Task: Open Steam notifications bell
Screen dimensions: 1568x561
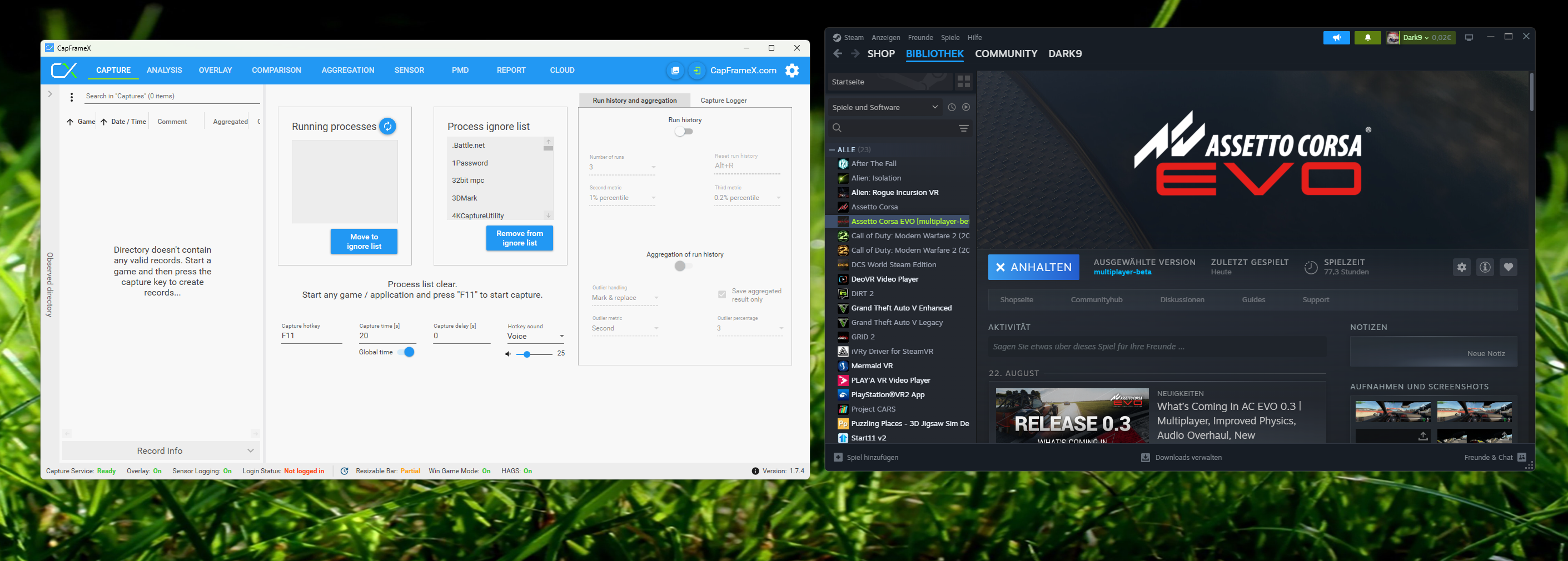Action: pos(1368,38)
